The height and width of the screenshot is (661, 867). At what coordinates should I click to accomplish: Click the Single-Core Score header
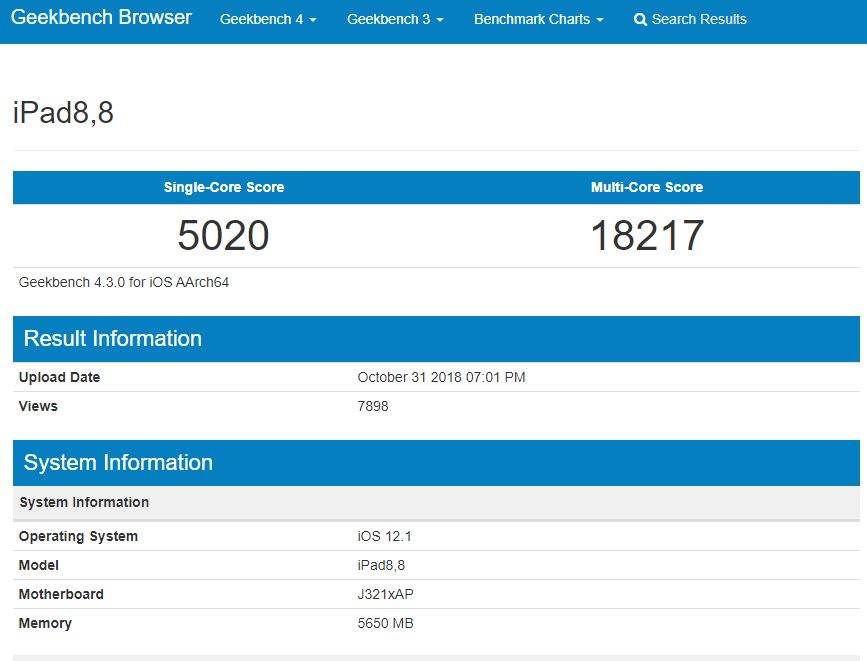point(224,188)
